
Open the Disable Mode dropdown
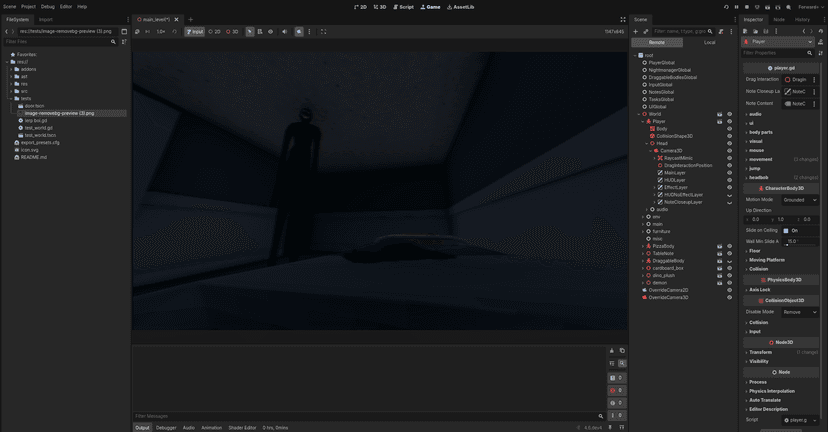point(800,312)
